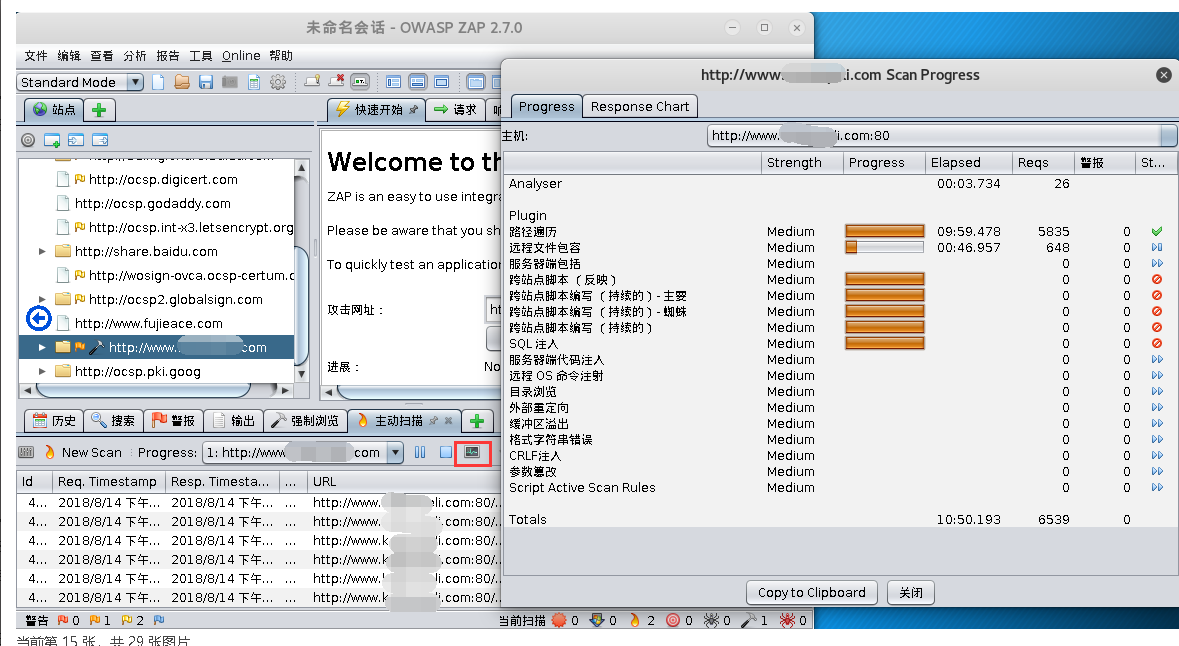Stop the active scan

pos(446,452)
